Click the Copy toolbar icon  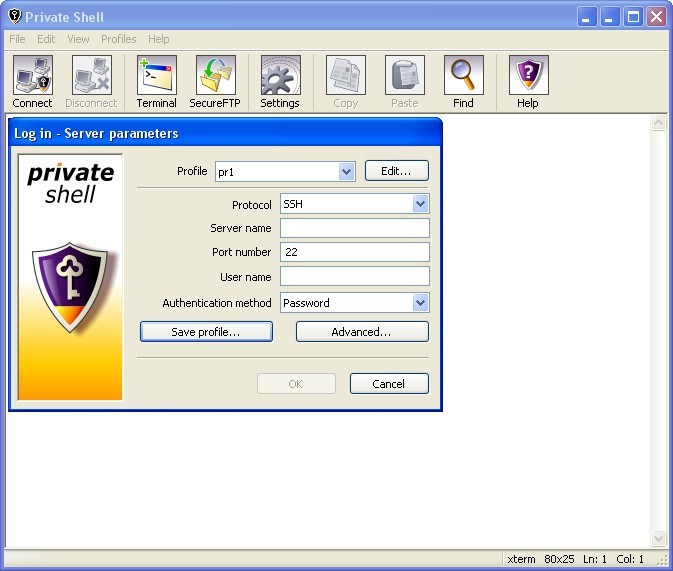click(346, 82)
